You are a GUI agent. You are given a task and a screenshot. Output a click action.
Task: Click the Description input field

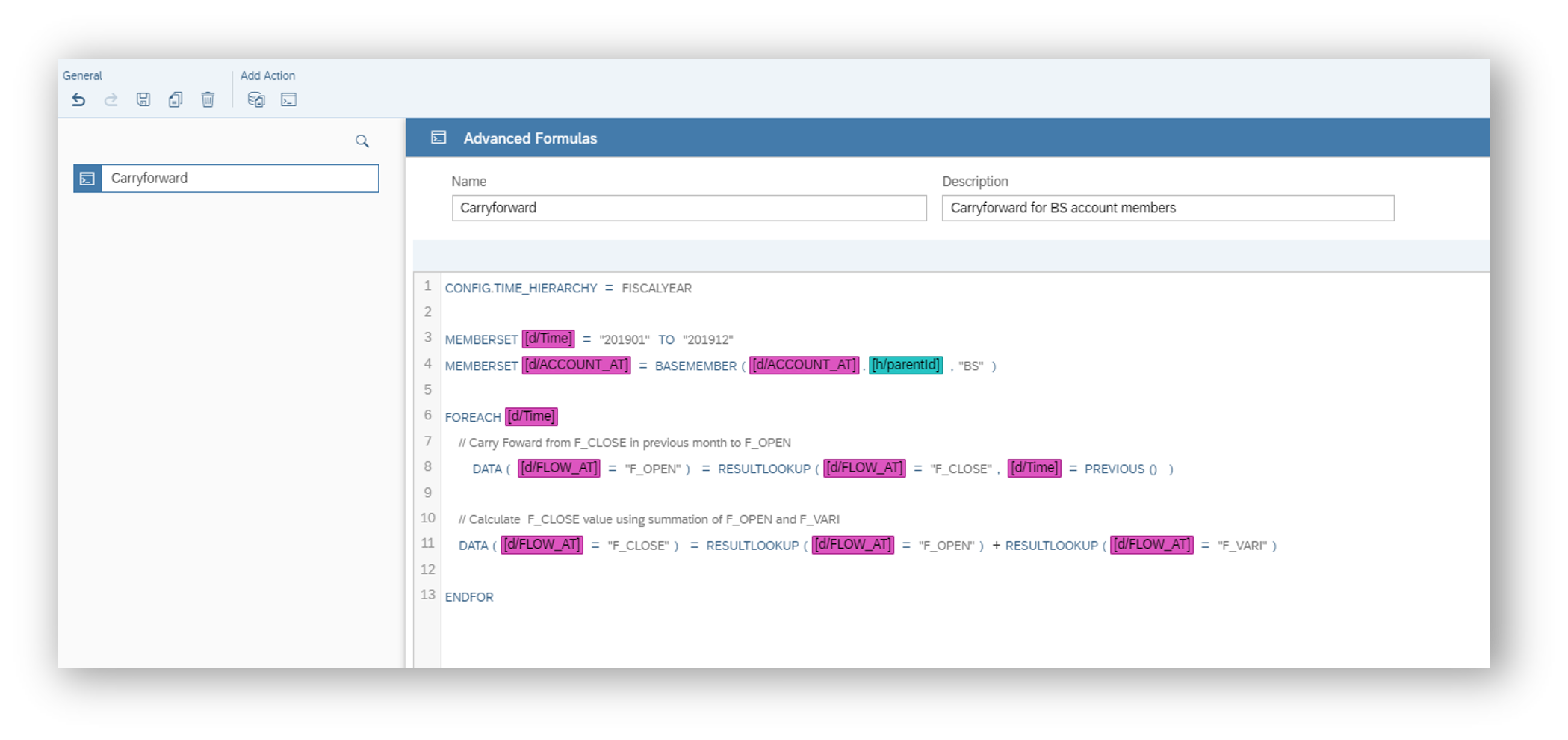pyautogui.click(x=1167, y=208)
